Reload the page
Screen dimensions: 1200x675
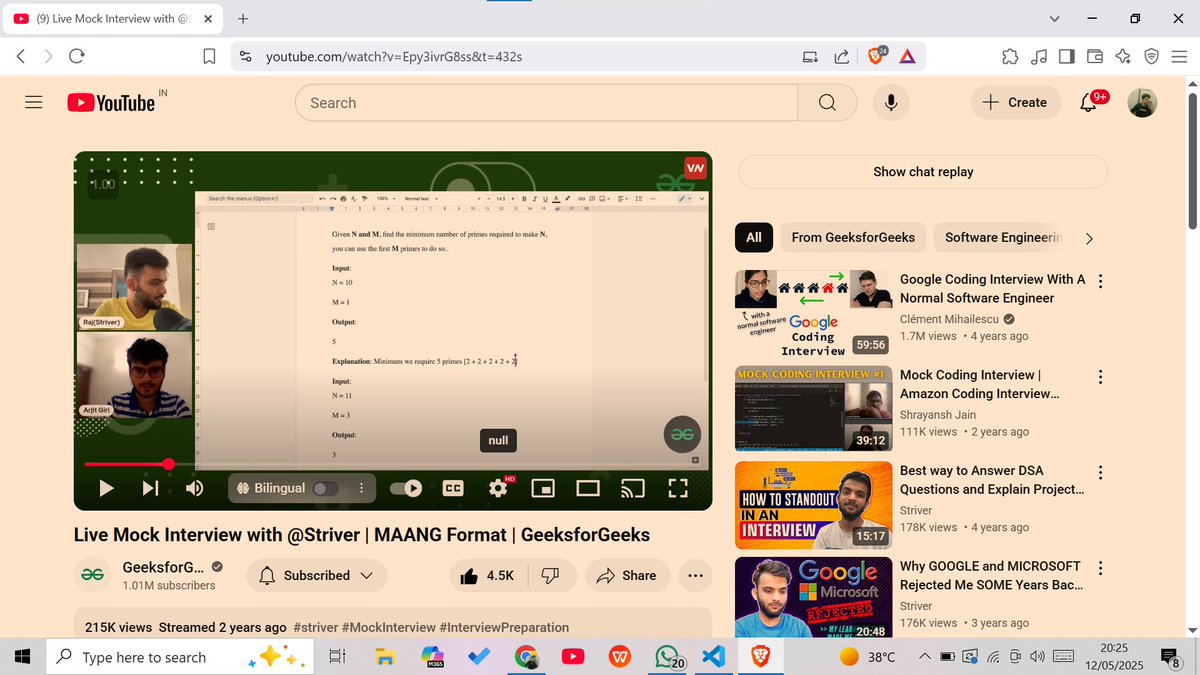click(76, 57)
